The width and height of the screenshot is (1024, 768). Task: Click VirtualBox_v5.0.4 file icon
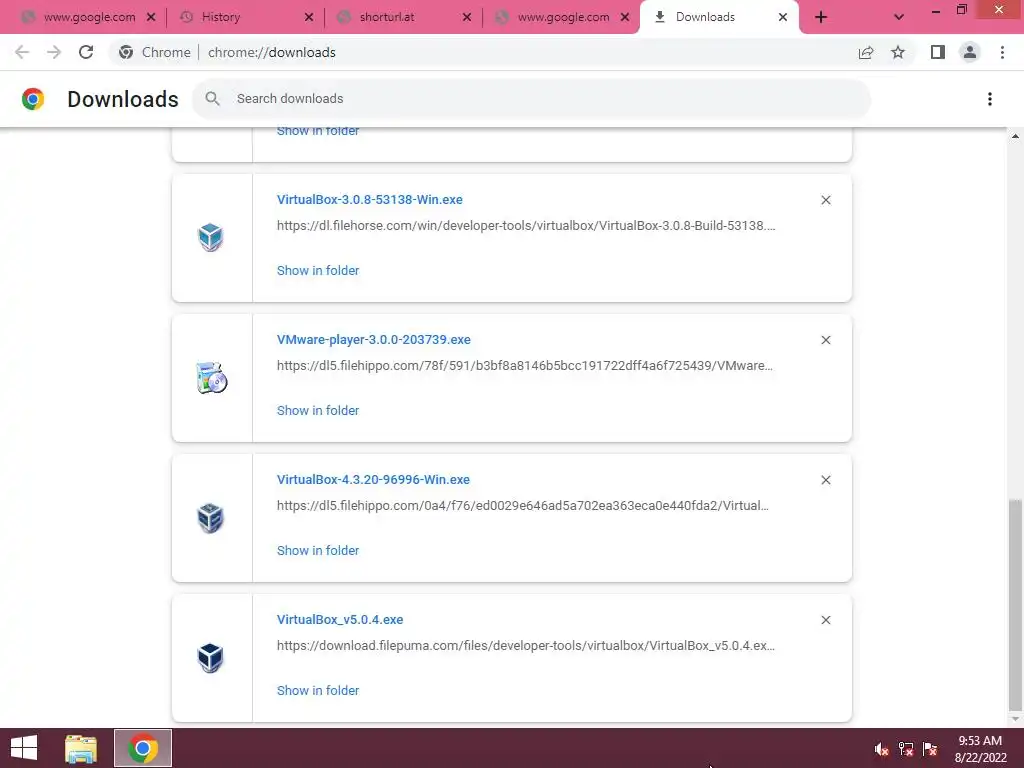point(210,658)
